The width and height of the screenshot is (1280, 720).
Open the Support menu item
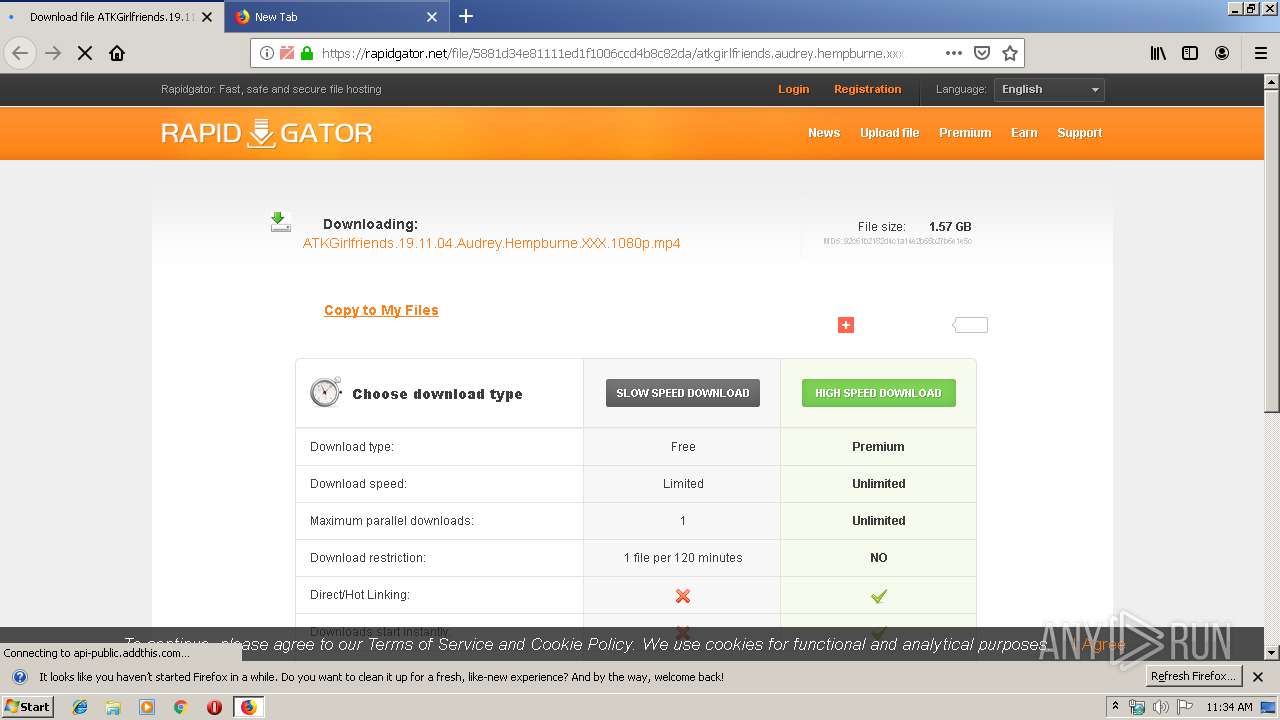pos(1079,133)
